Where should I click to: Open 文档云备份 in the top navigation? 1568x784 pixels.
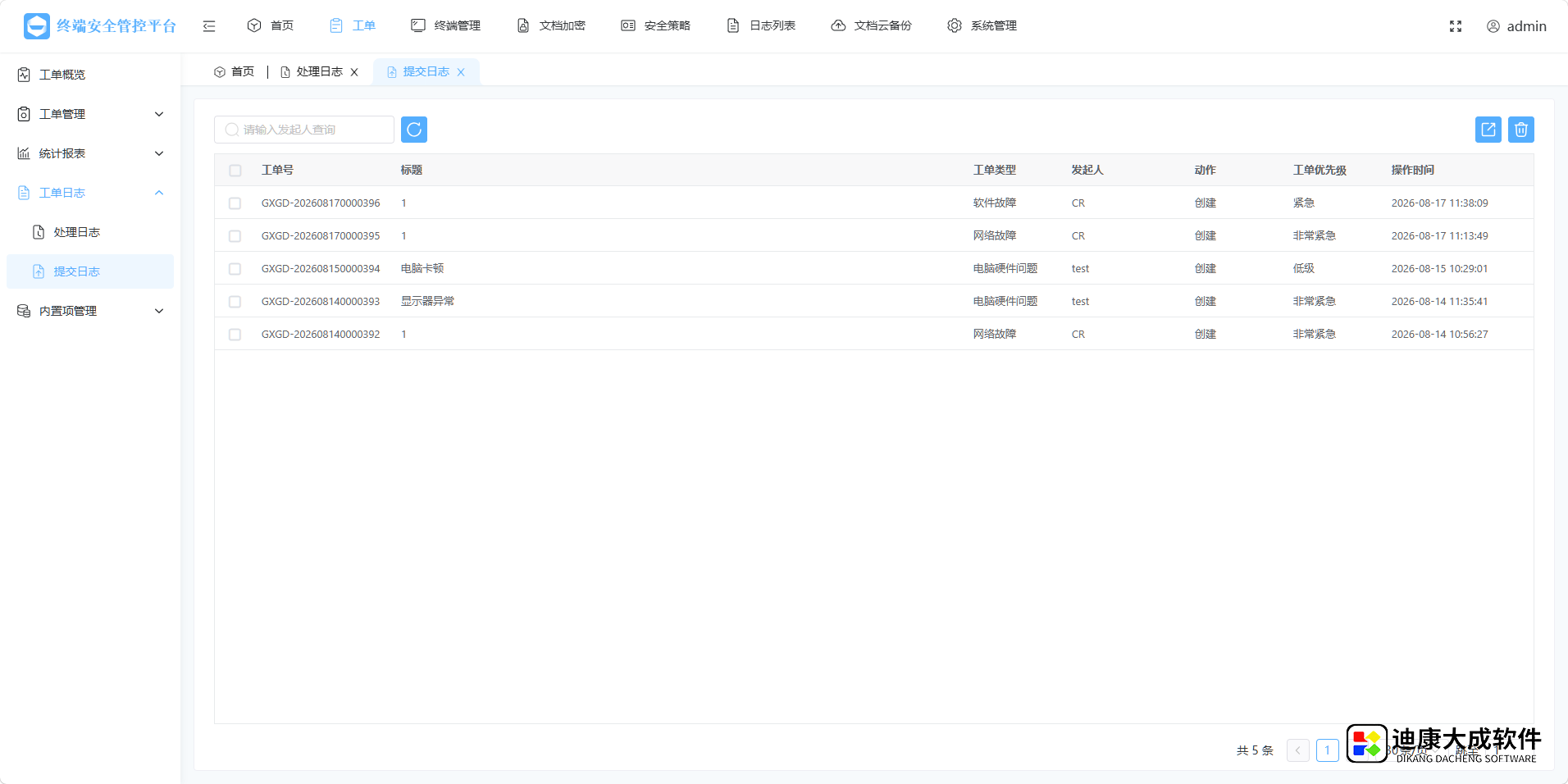coord(872,25)
